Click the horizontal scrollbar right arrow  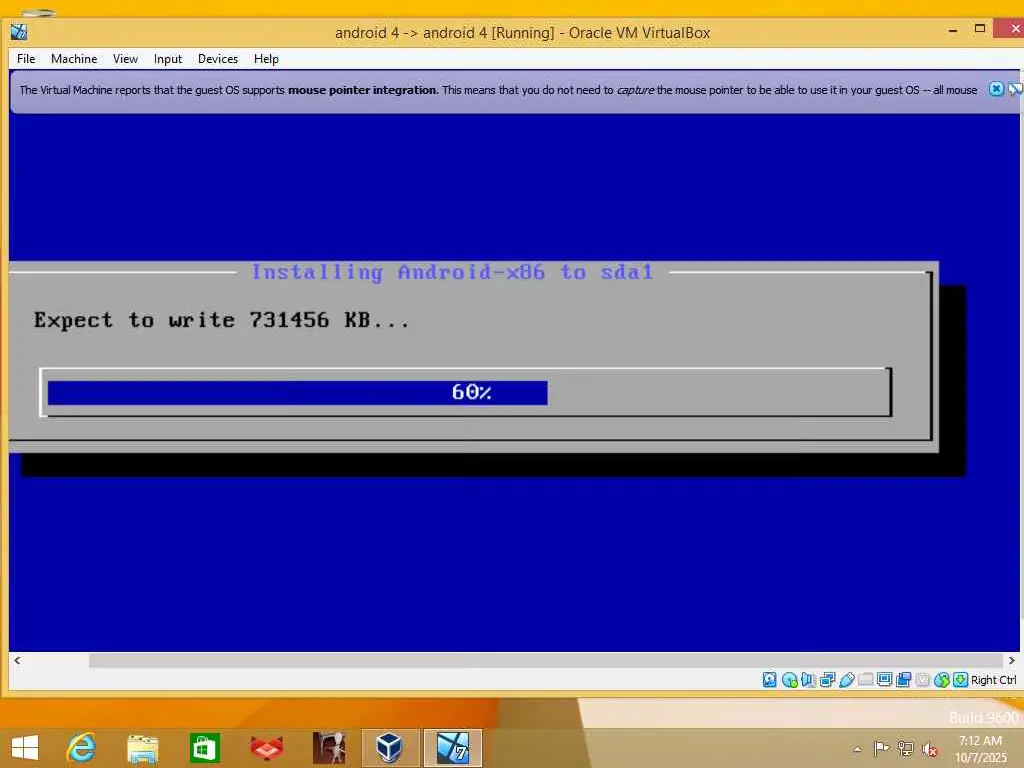(1011, 661)
